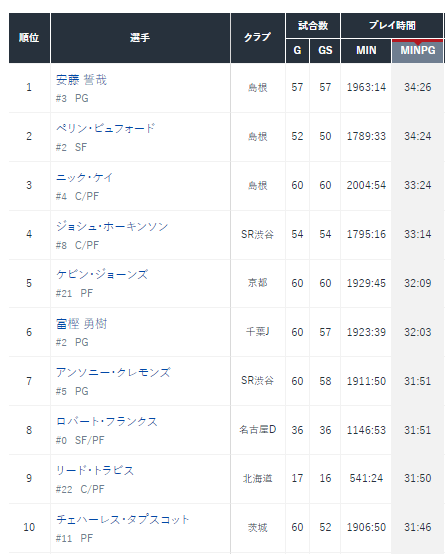Open player 安藤 誓哉 profile link
Screen dimensions: 445x554
coord(81,80)
